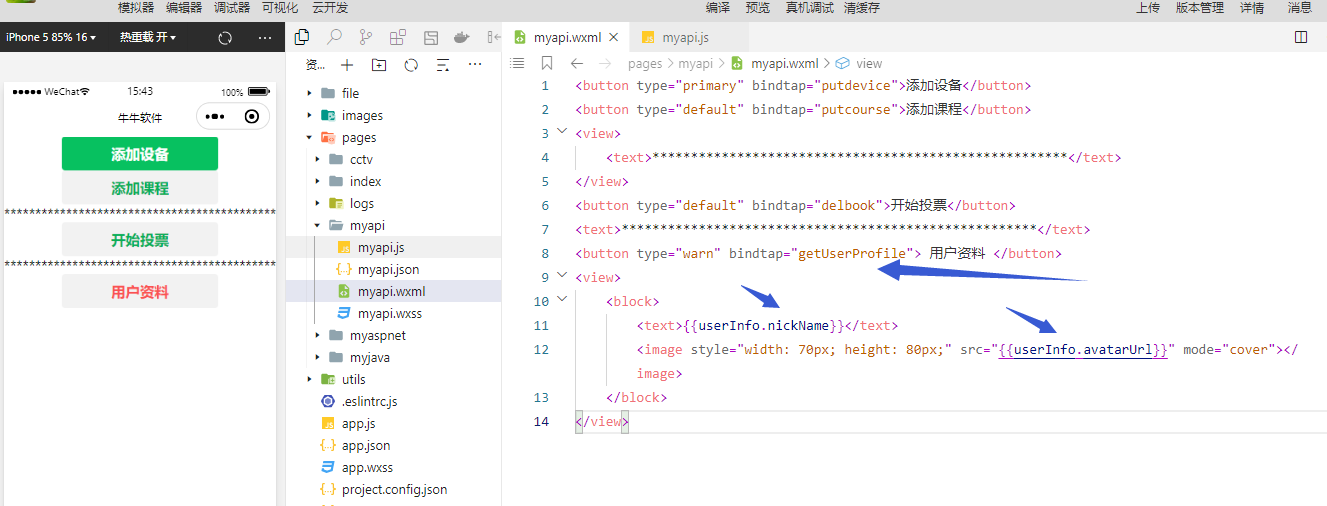1327x506 pixels.
Task: Open the layout panel icon beside Extensions
Action: (431, 38)
